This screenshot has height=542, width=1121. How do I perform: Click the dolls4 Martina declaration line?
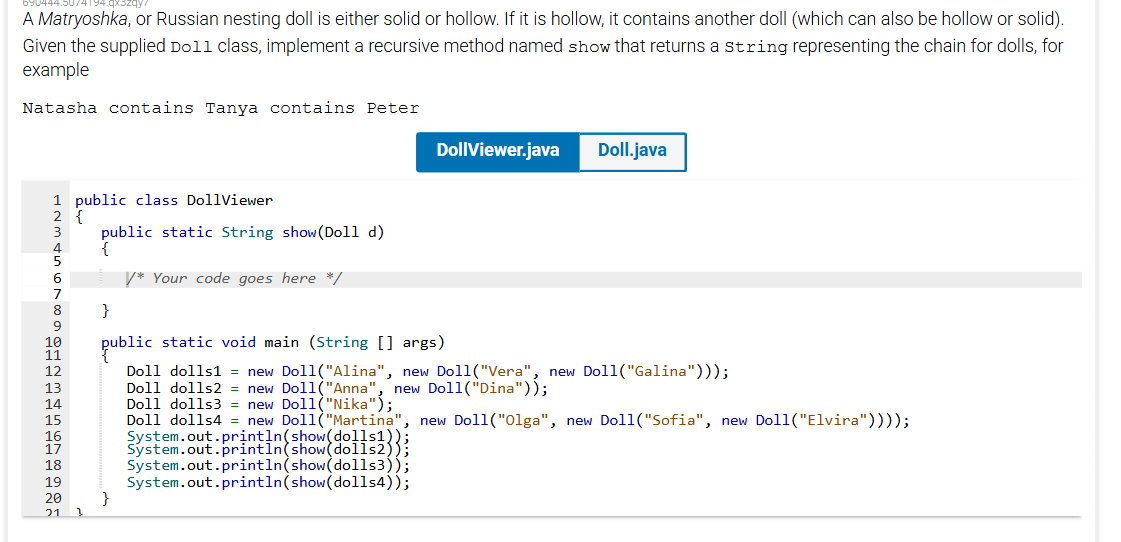pos(518,420)
